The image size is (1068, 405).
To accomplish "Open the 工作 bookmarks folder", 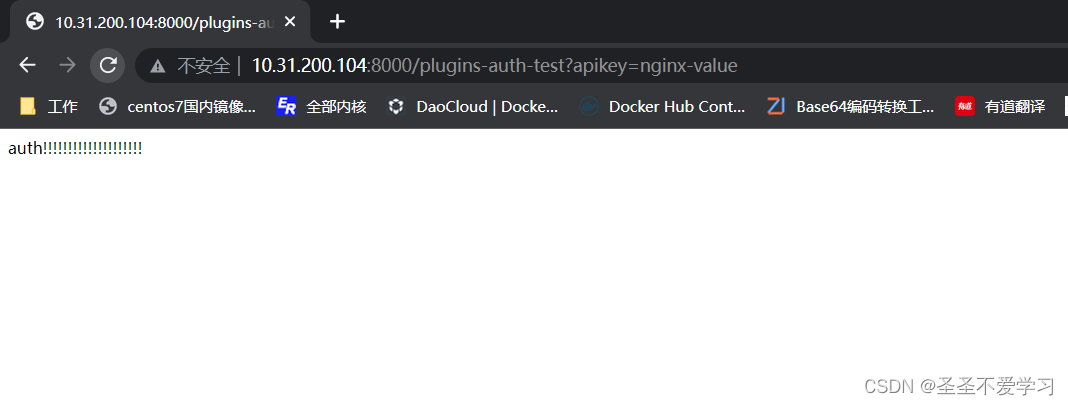I will tap(49, 106).
